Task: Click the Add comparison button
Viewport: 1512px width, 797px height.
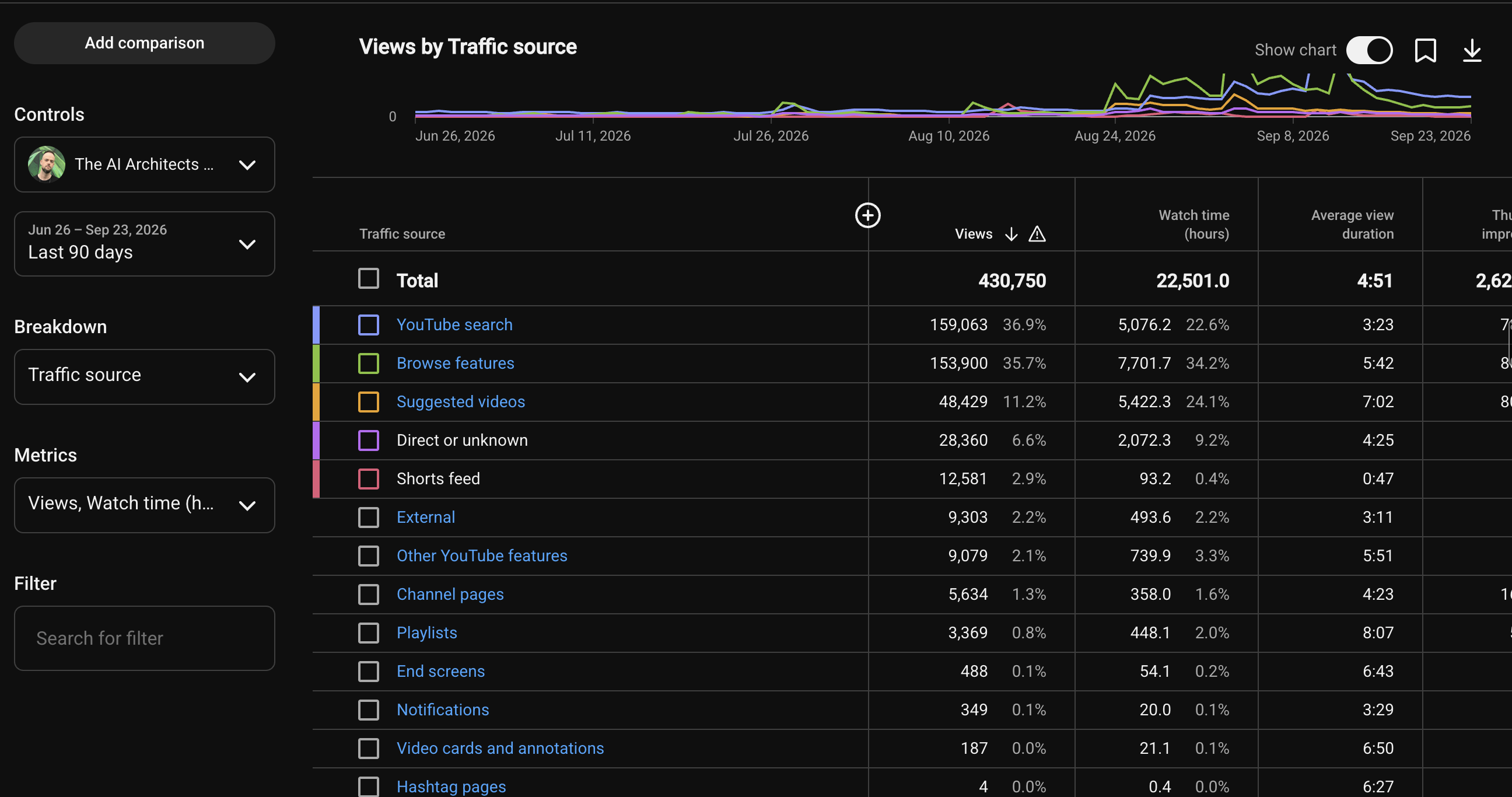Action: tap(145, 43)
